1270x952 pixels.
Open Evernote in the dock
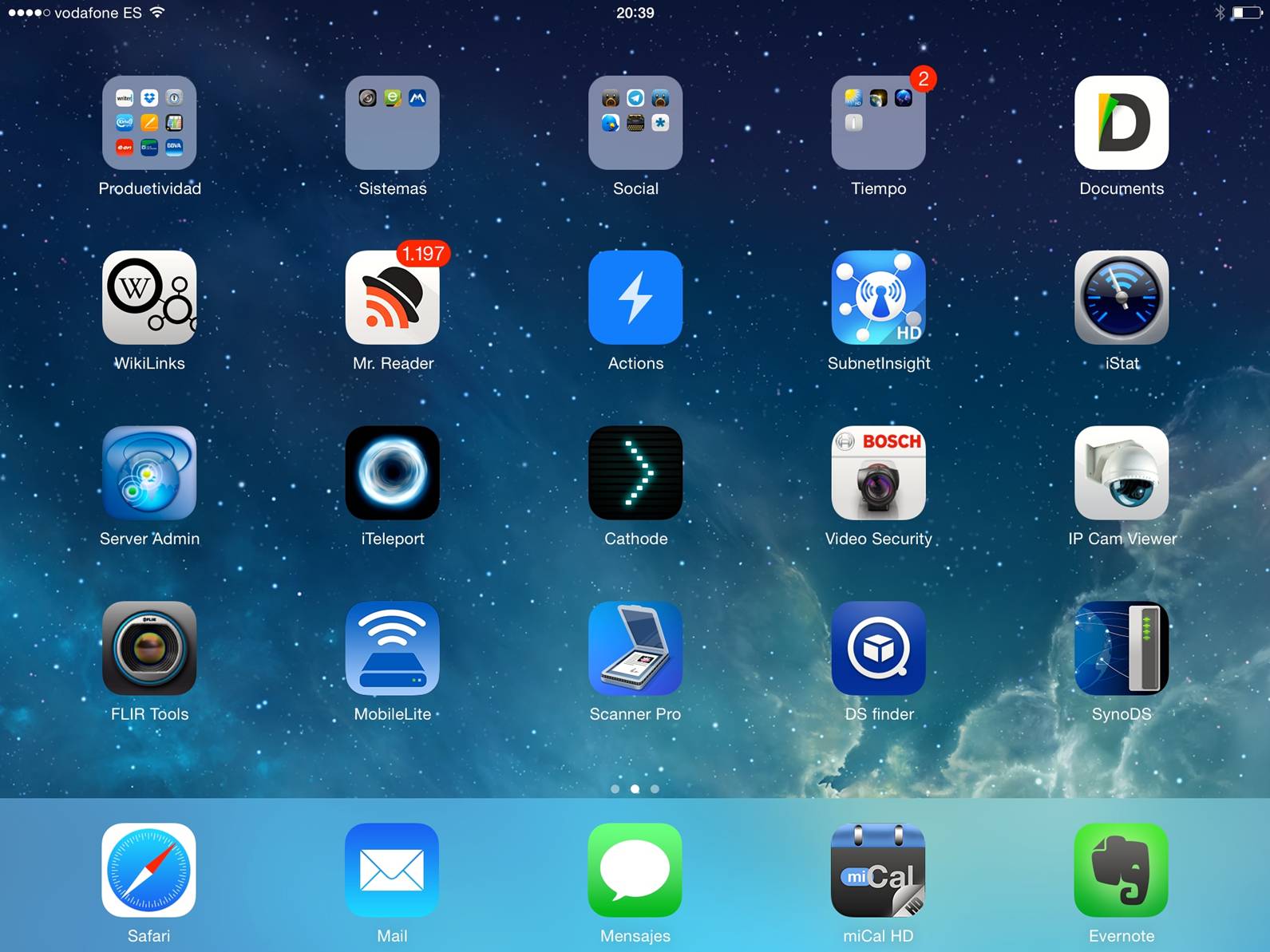pos(1122,870)
